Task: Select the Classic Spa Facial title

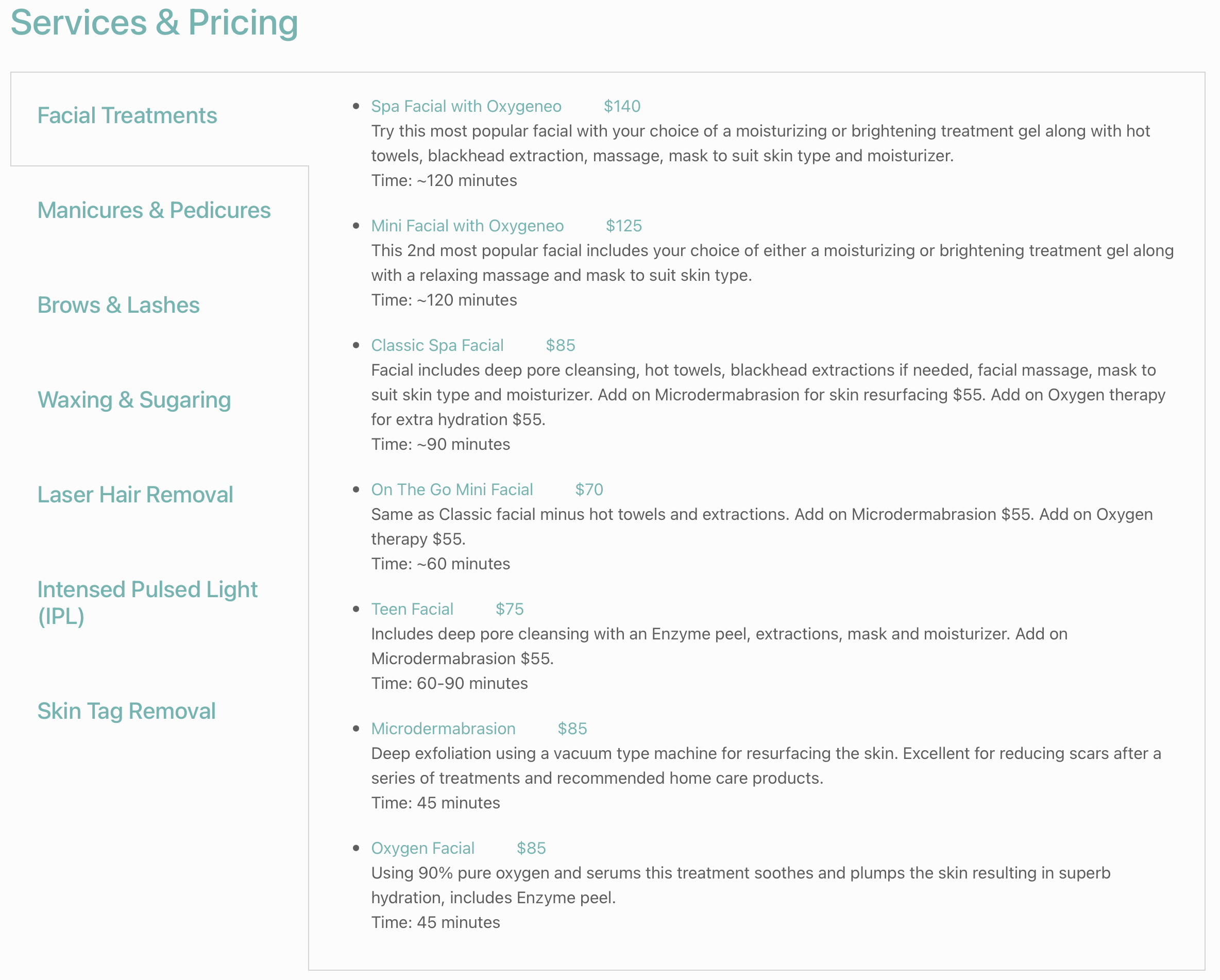Action: pyautogui.click(x=437, y=345)
